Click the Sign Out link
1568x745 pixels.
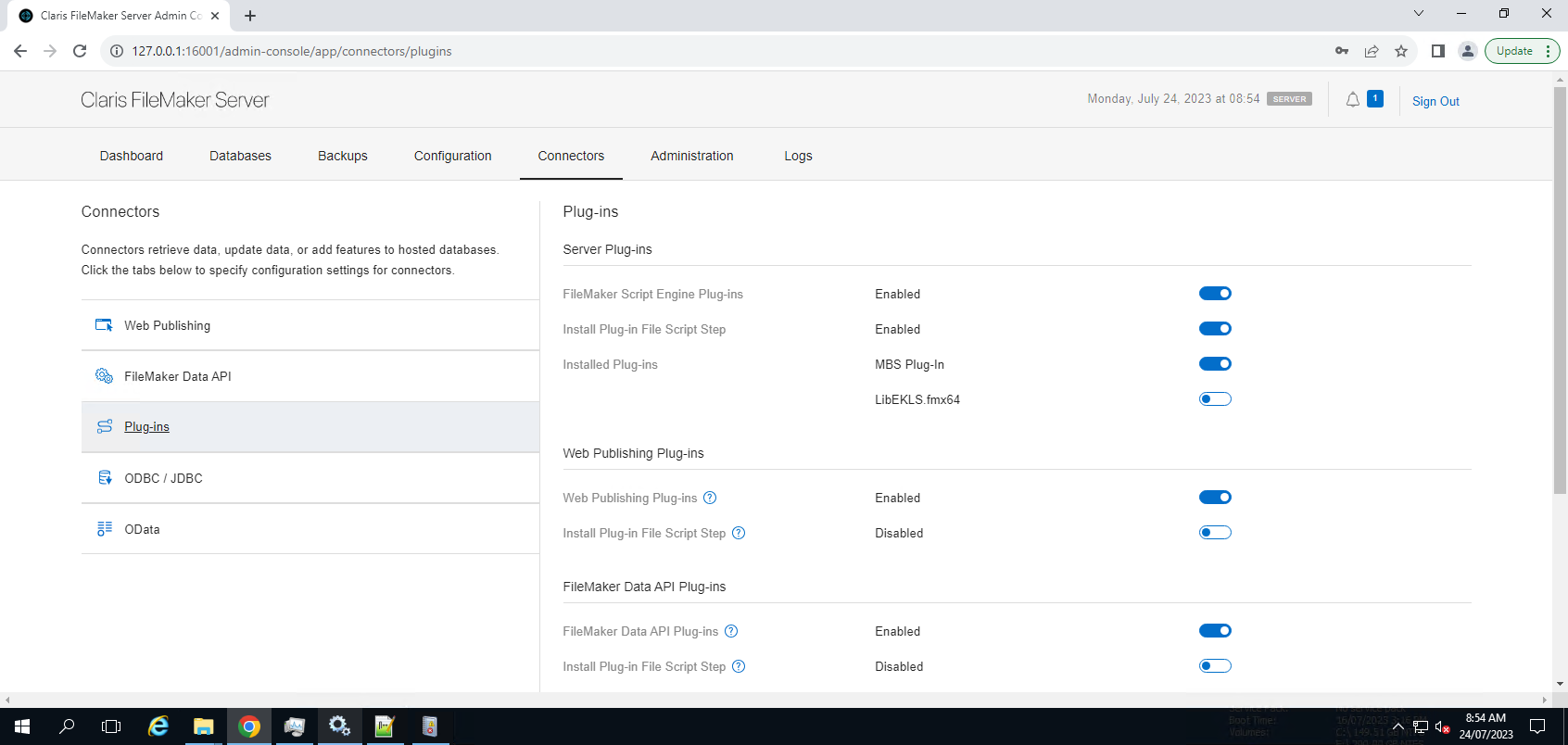(1435, 101)
